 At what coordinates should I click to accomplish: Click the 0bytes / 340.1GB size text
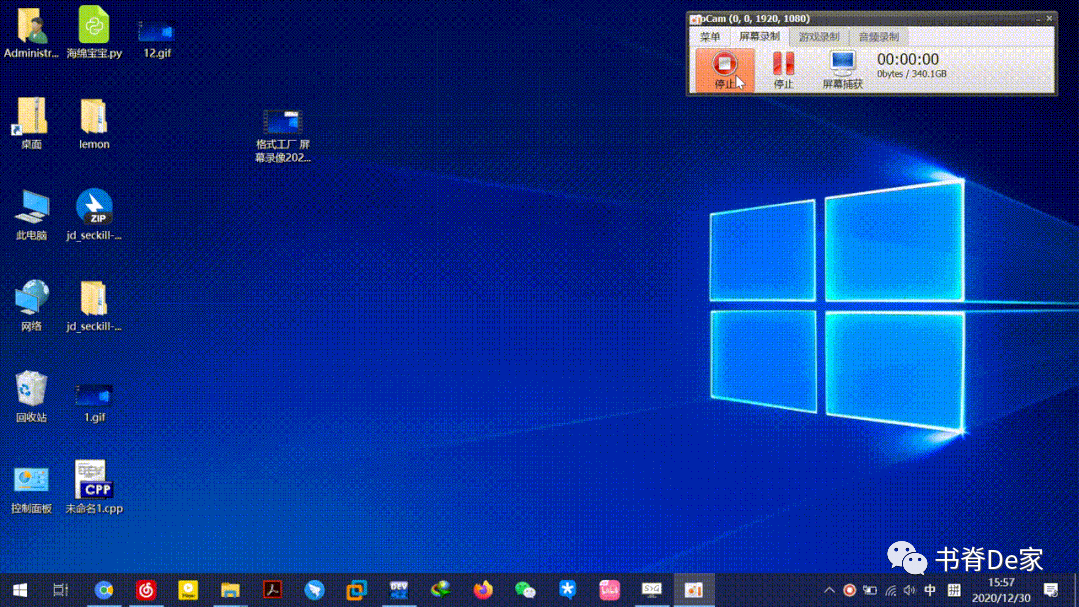click(x=912, y=74)
